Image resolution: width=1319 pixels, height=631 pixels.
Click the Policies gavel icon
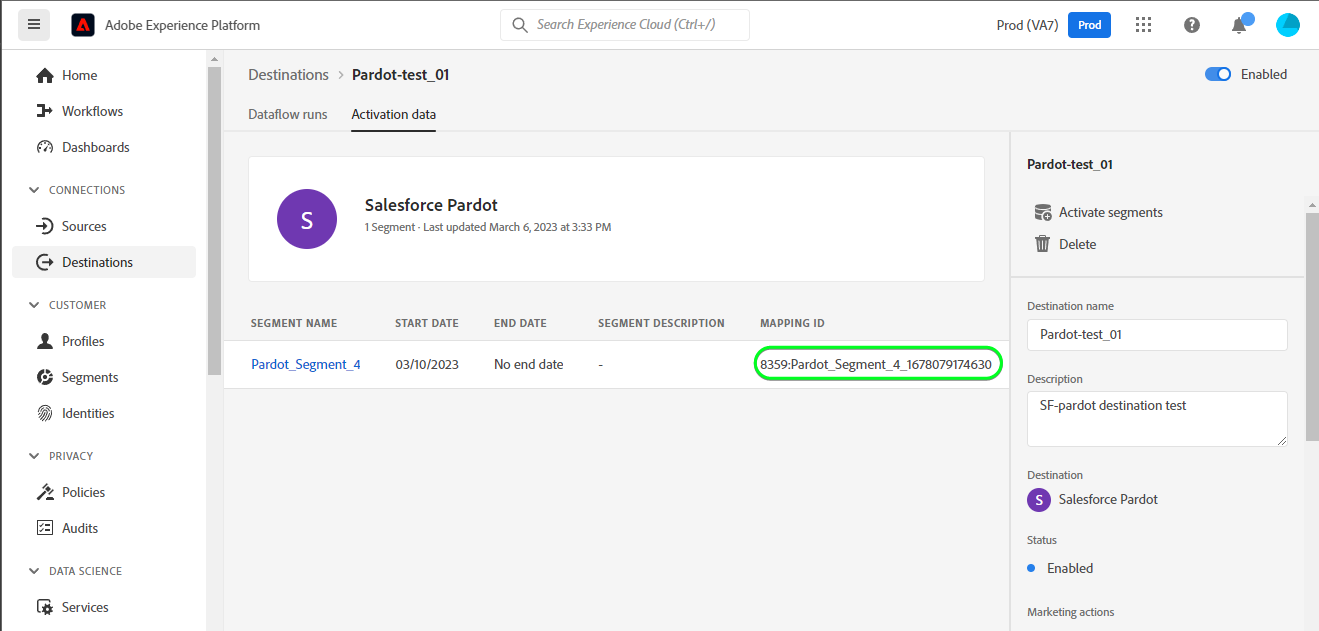pyautogui.click(x=45, y=492)
